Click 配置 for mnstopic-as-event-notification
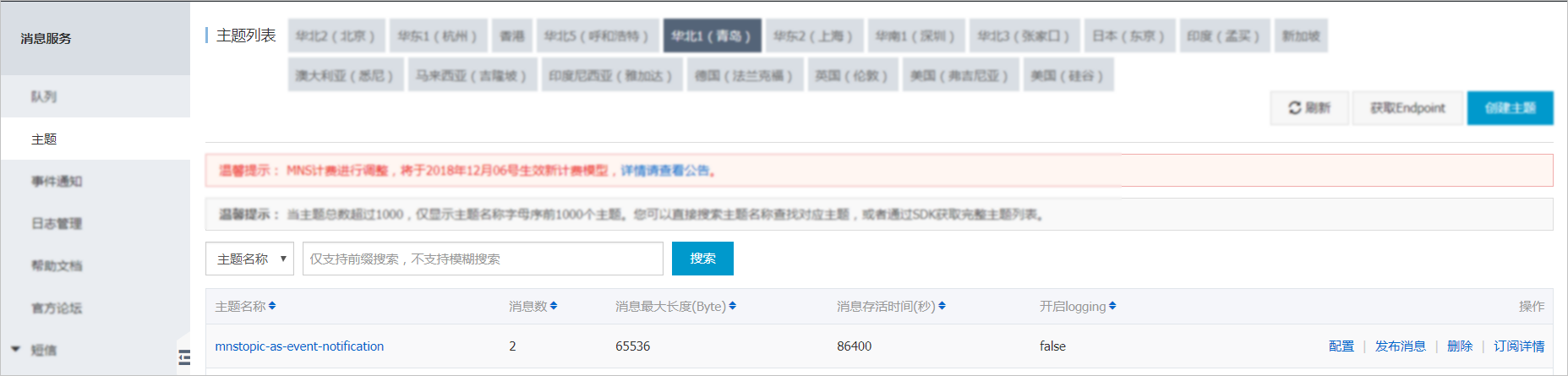1568x376 pixels. [1341, 346]
